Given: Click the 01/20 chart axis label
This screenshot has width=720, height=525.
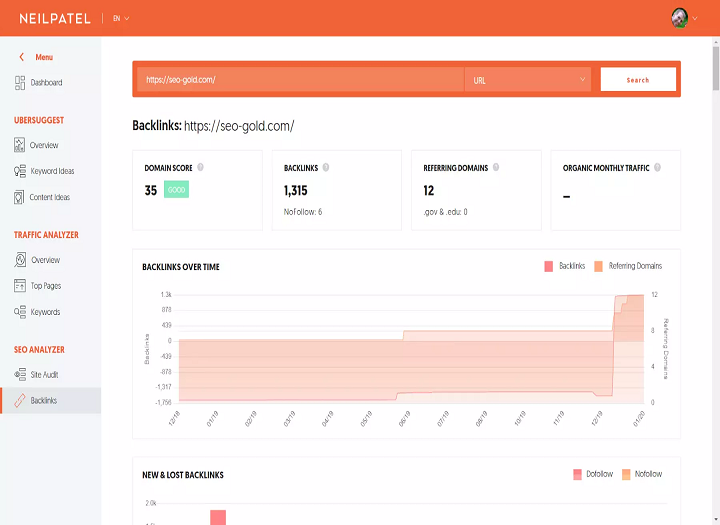Looking at the screenshot, I should (639, 419).
